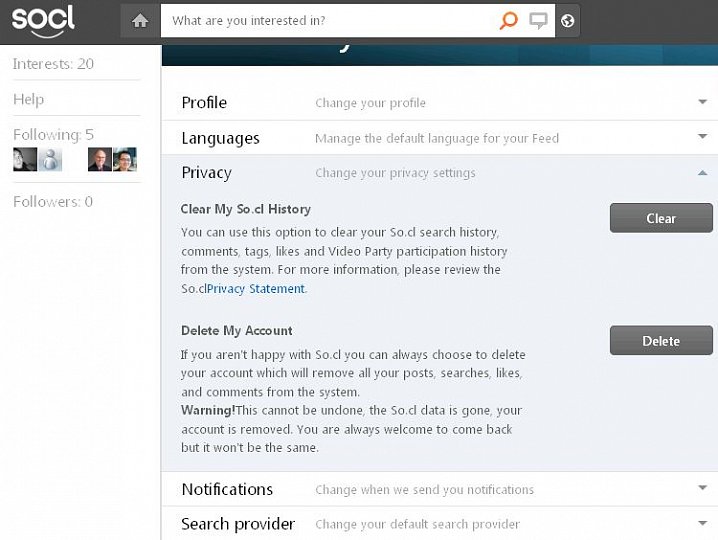This screenshot has height=540, width=718.
Task: Open the third followed user's avatar
Action: [x=99, y=159]
